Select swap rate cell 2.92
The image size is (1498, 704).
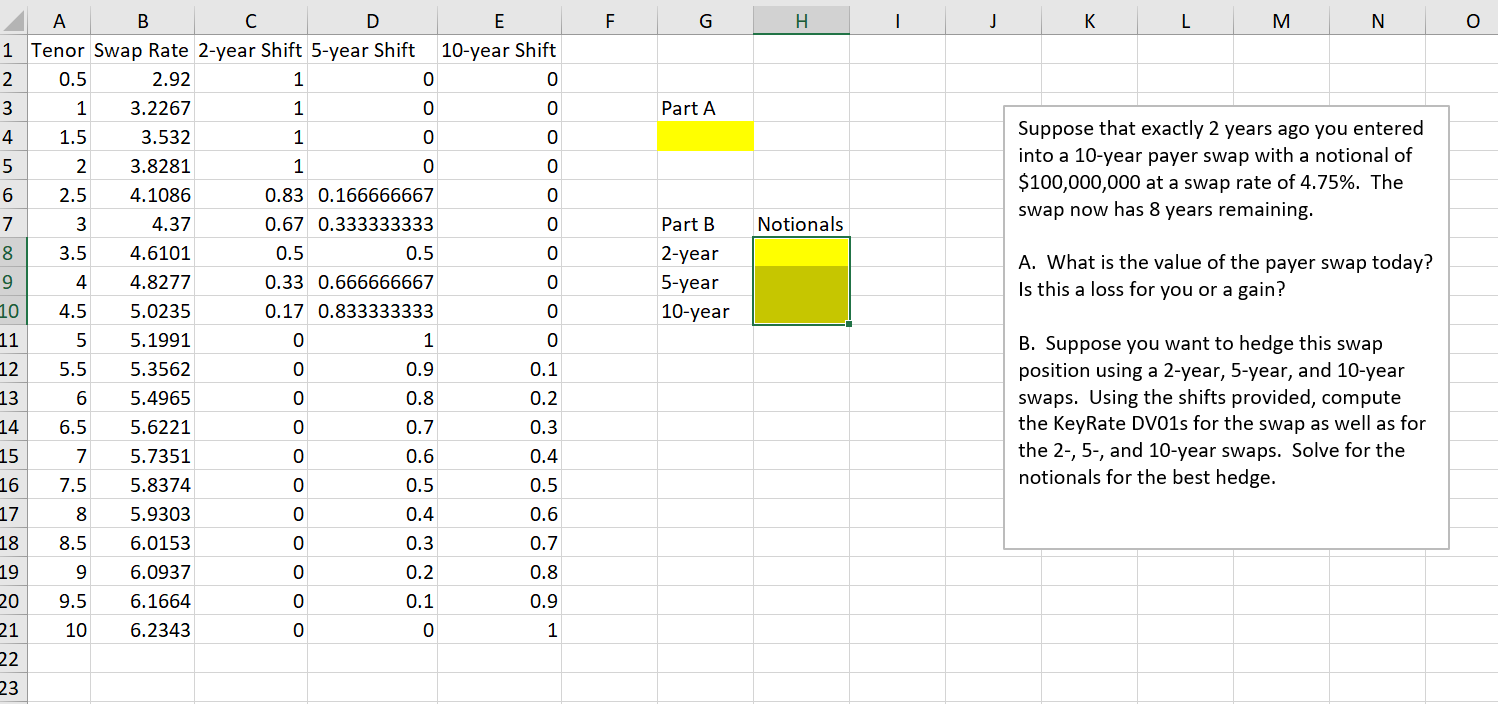[x=143, y=79]
